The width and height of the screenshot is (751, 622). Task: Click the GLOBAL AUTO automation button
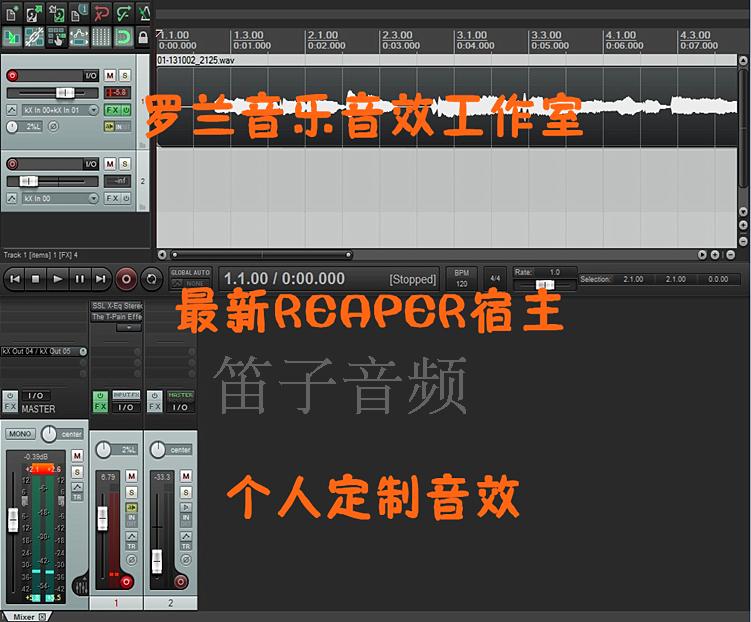[191, 278]
